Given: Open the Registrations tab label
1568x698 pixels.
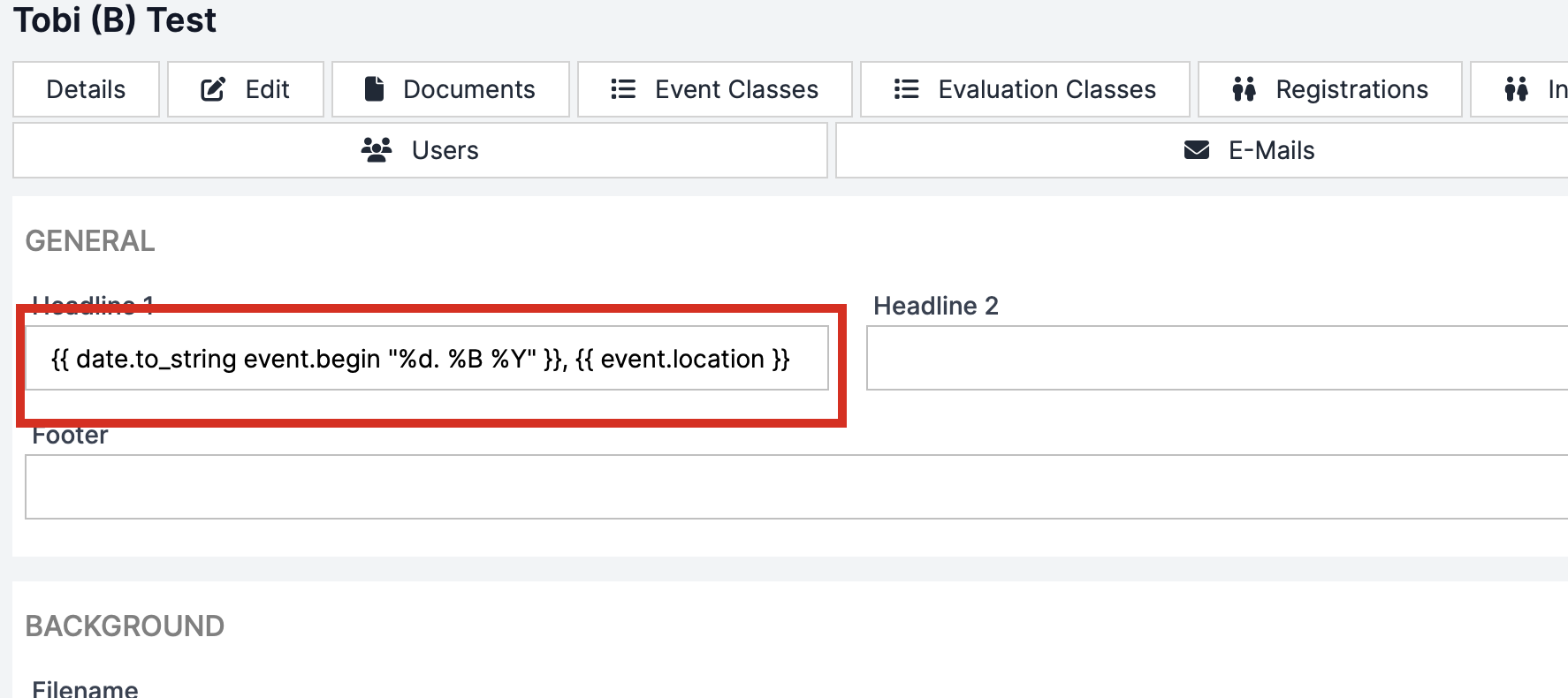Looking at the screenshot, I should click(1351, 89).
